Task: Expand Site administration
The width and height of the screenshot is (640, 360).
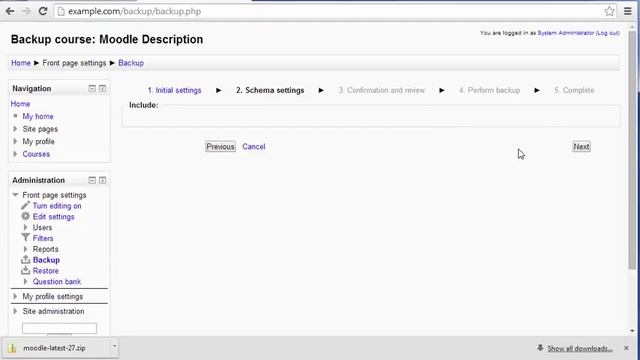Action: (x=15, y=311)
